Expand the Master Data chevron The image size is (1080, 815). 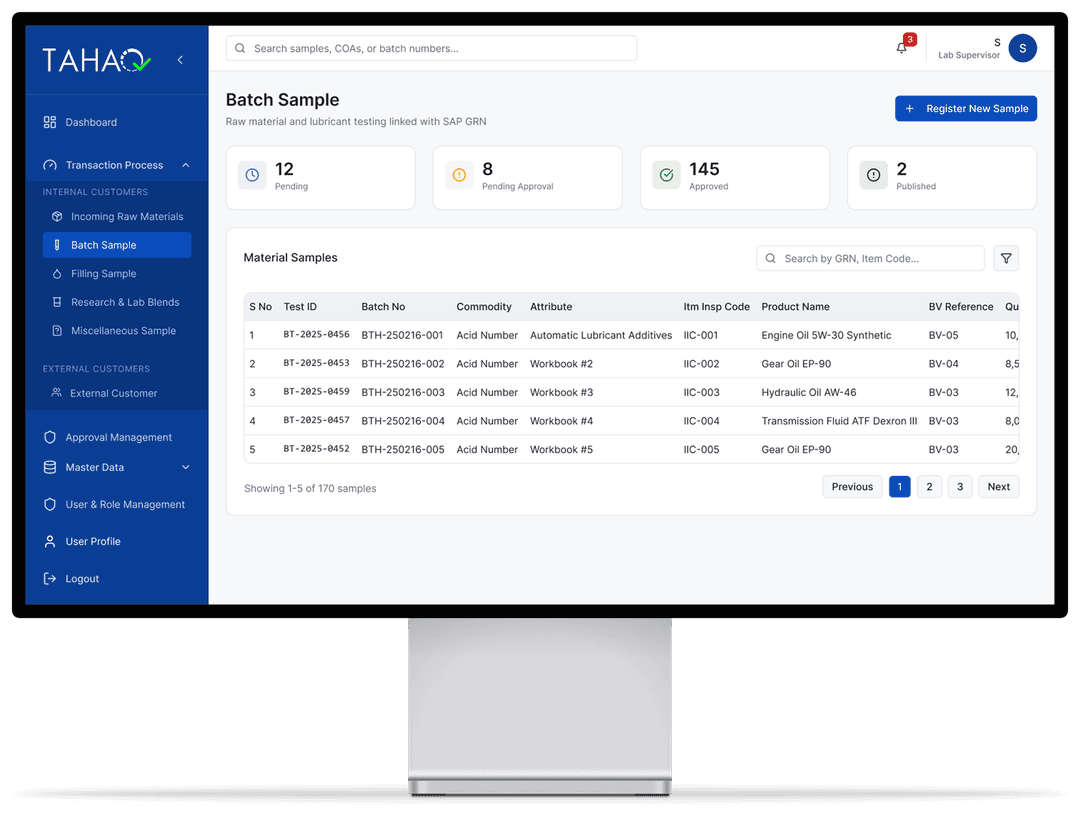tap(185, 467)
